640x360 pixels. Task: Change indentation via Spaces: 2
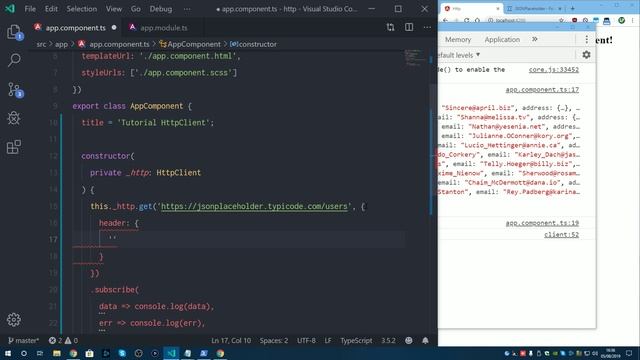(274, 340)
